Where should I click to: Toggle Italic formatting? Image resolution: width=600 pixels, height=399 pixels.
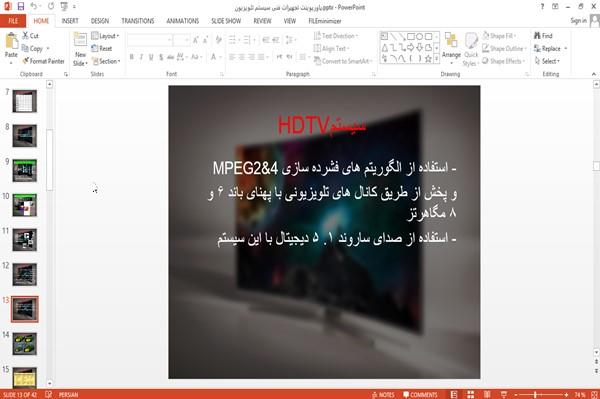pos(141,57)
